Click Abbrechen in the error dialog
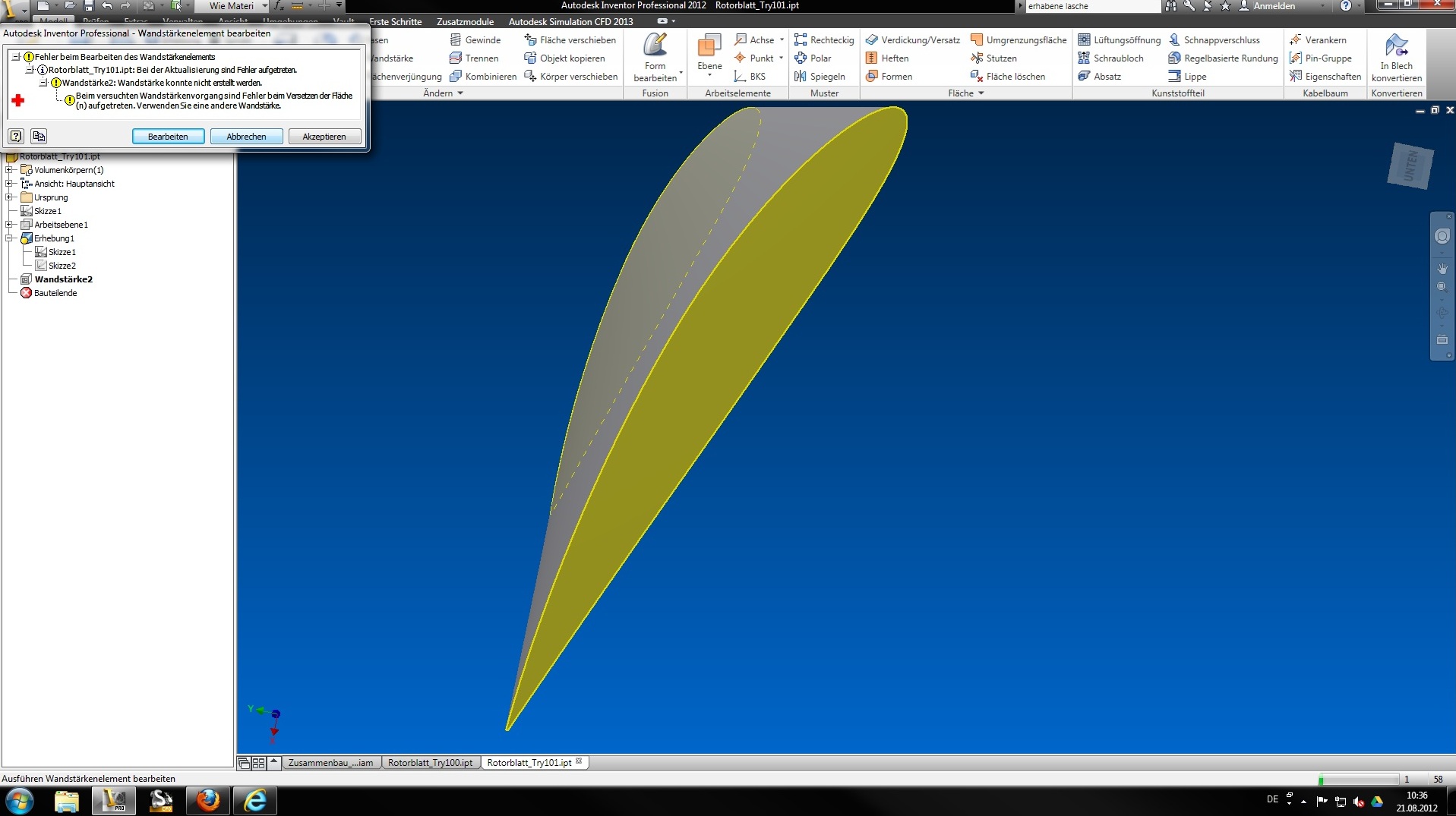 pyautogui.click(x=246, y=137)
